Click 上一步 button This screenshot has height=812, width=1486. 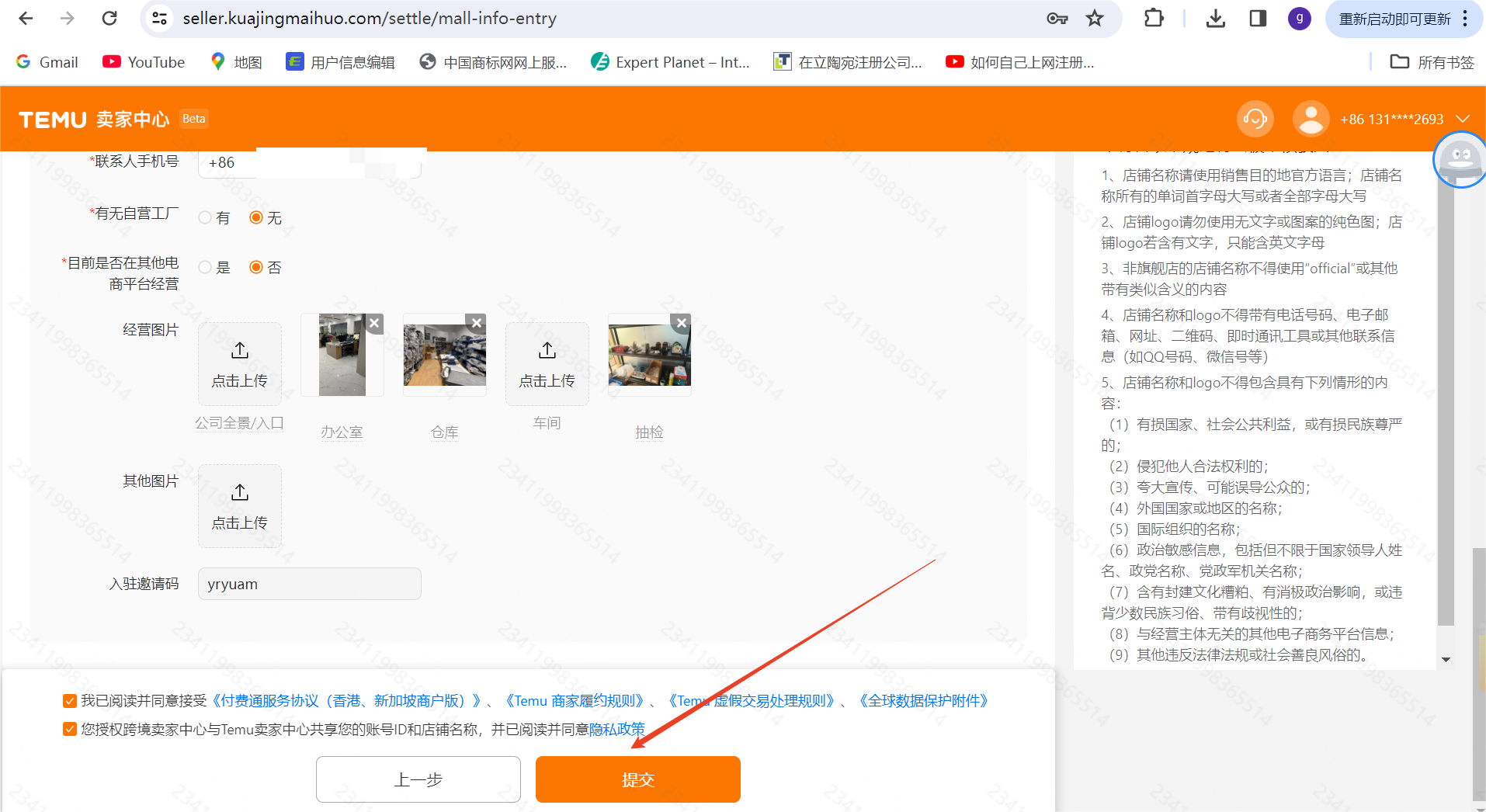(x=418, y=779)
